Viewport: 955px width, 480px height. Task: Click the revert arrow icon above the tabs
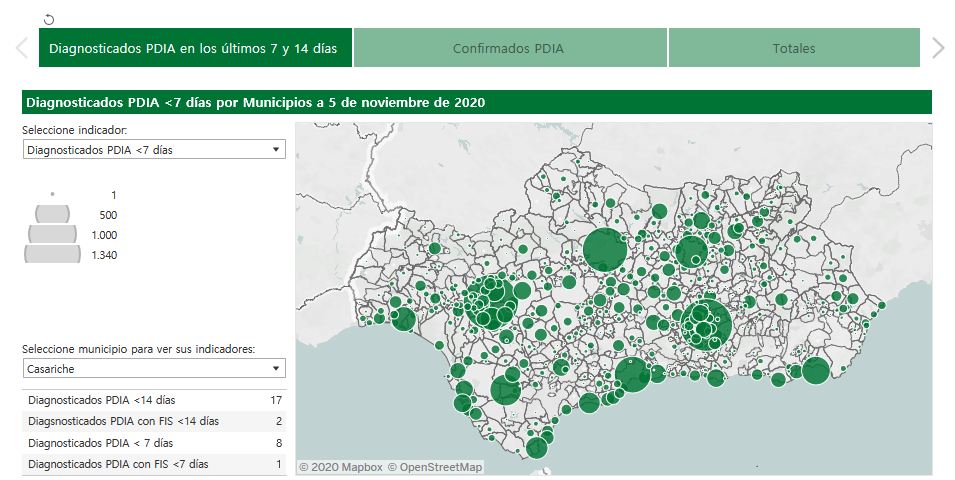[49, 19]
